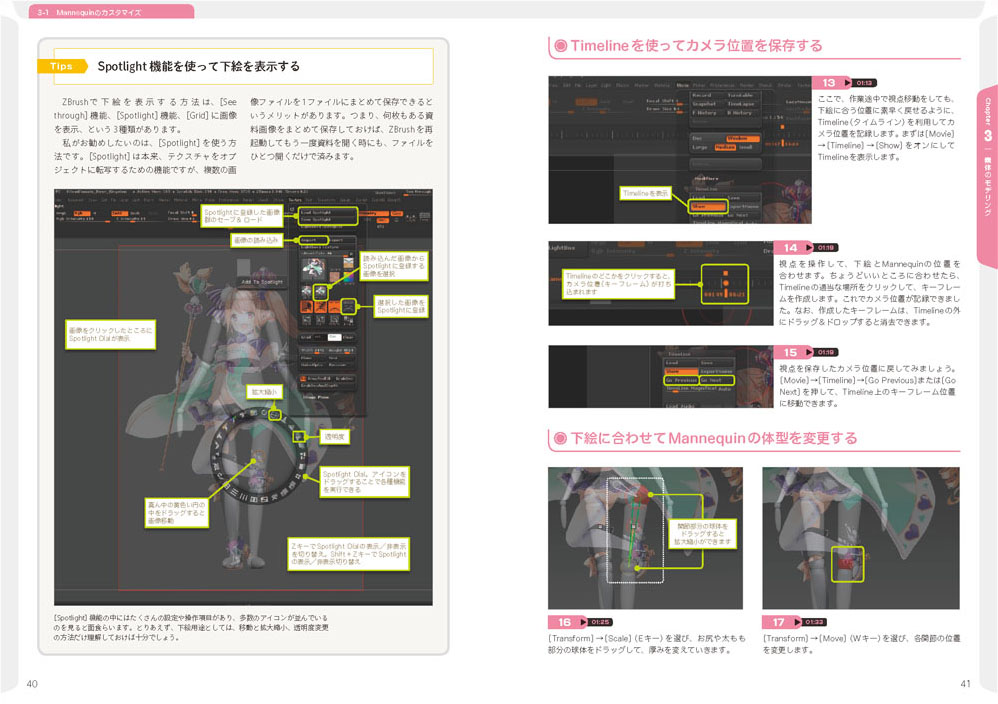Click the Go Next timeline button

point(715,380)
